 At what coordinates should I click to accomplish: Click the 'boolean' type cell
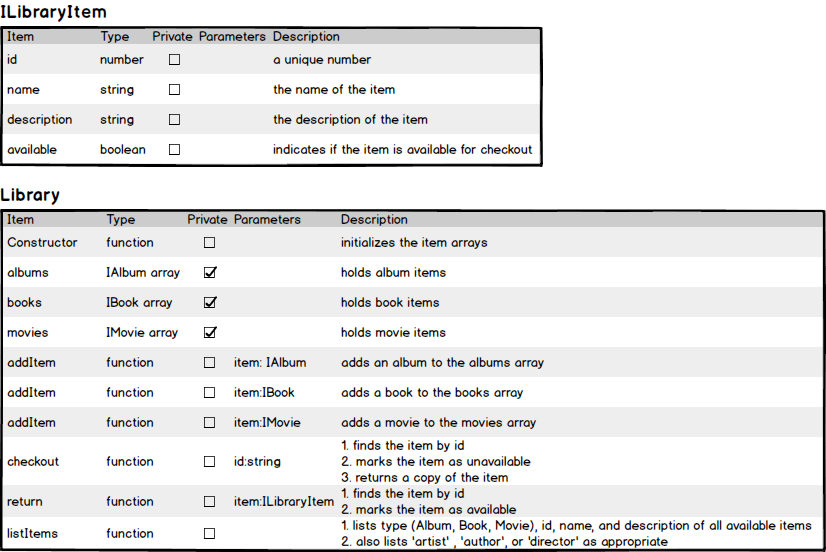[123, 150]
